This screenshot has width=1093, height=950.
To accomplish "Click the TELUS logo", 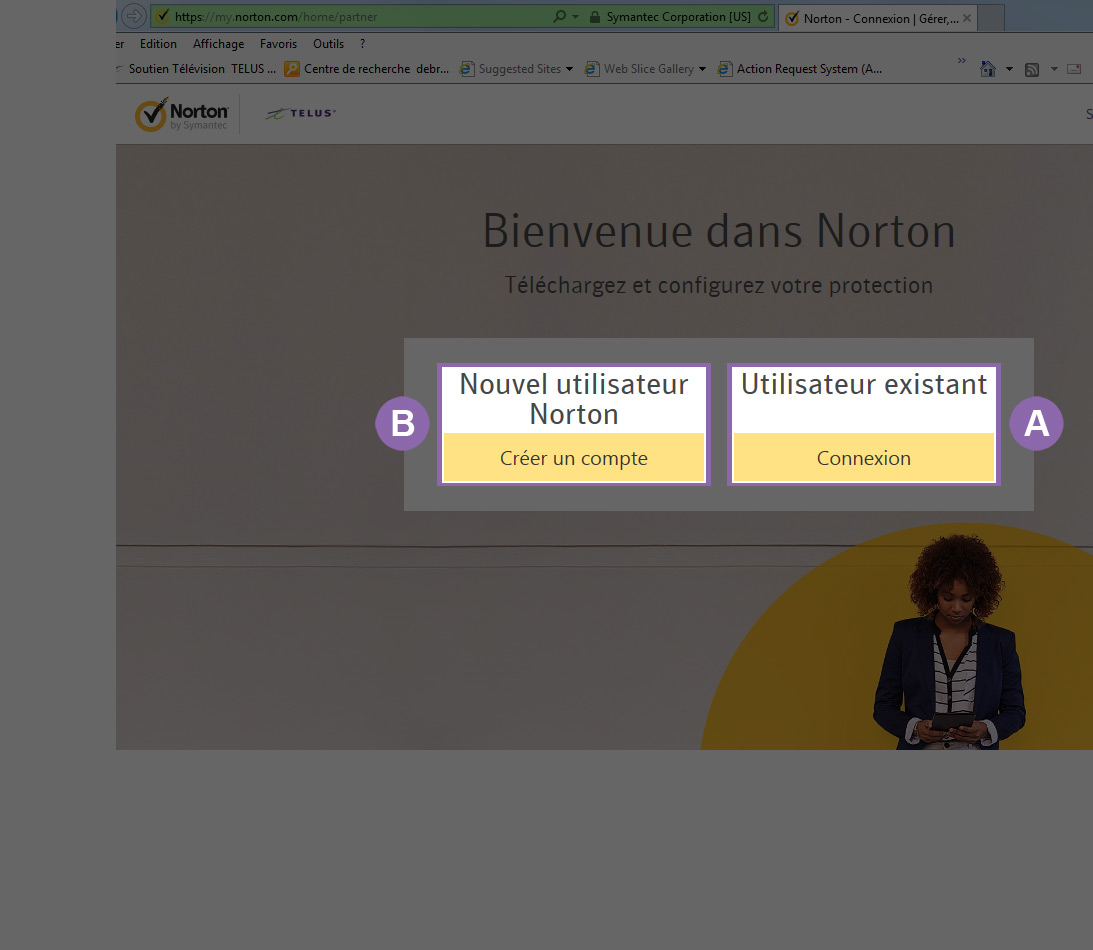I will (x=300, y=113).
